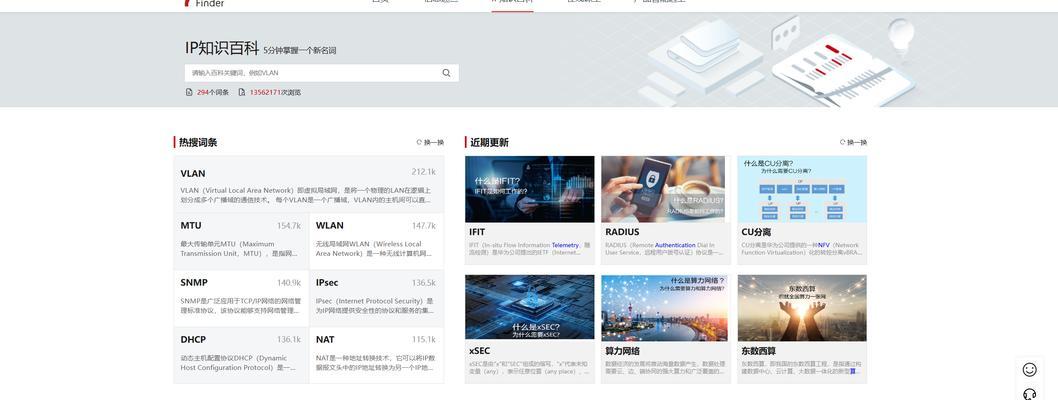Click the 294个词条 entry count text
The image size is (1058, 400).
tap(213, 92)
